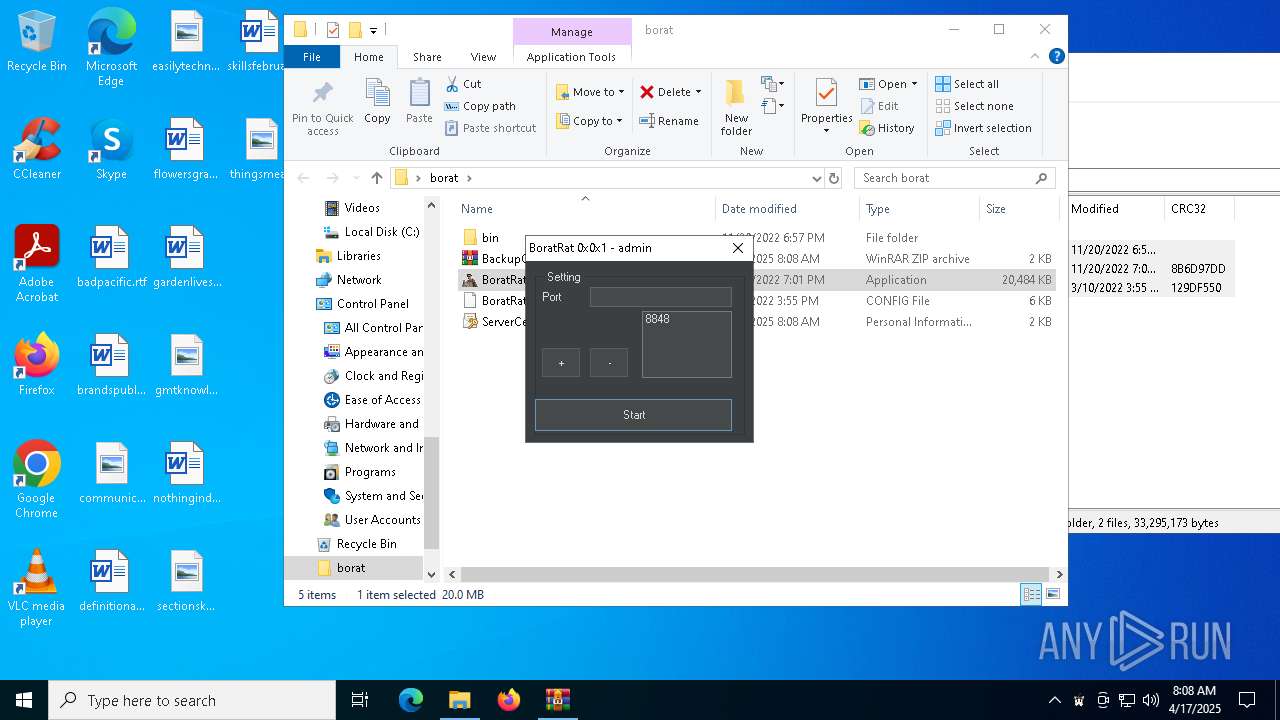Open the CCleaner desktop shortcut

click(x=37, y=150)
